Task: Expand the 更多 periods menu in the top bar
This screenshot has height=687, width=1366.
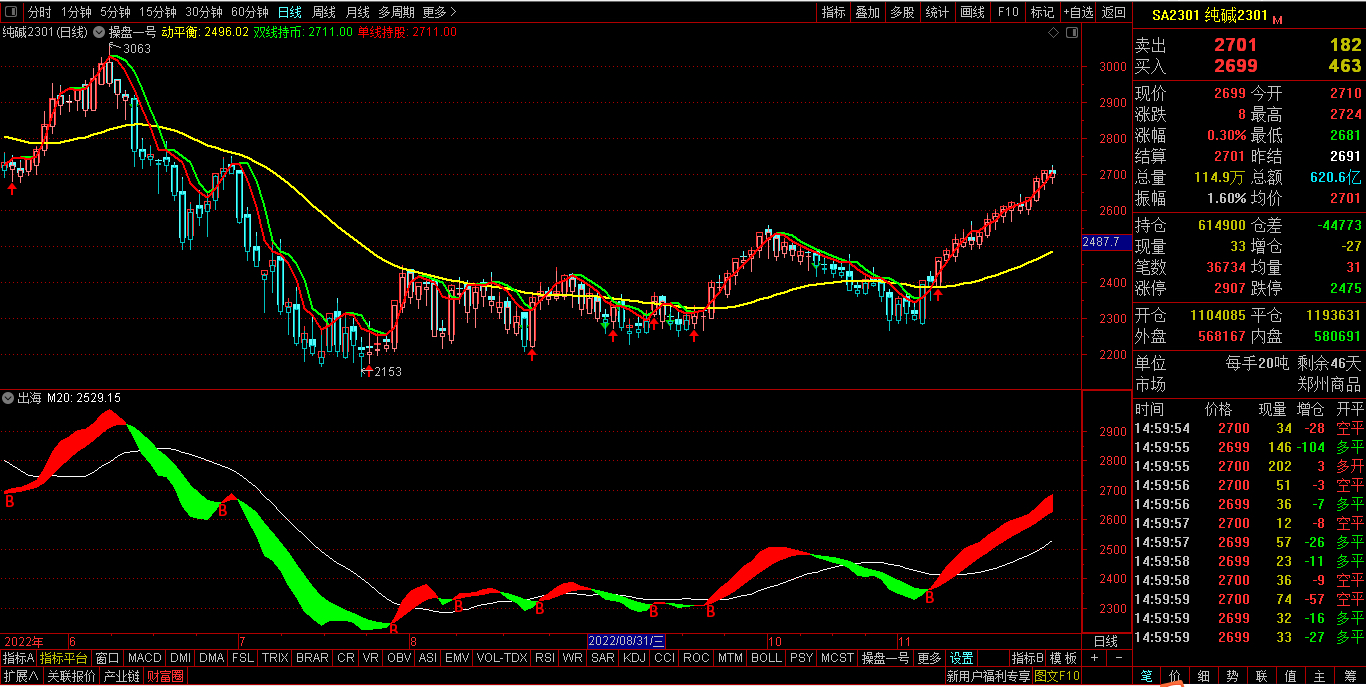Action: pyautogui.click(x=439, y=12)
